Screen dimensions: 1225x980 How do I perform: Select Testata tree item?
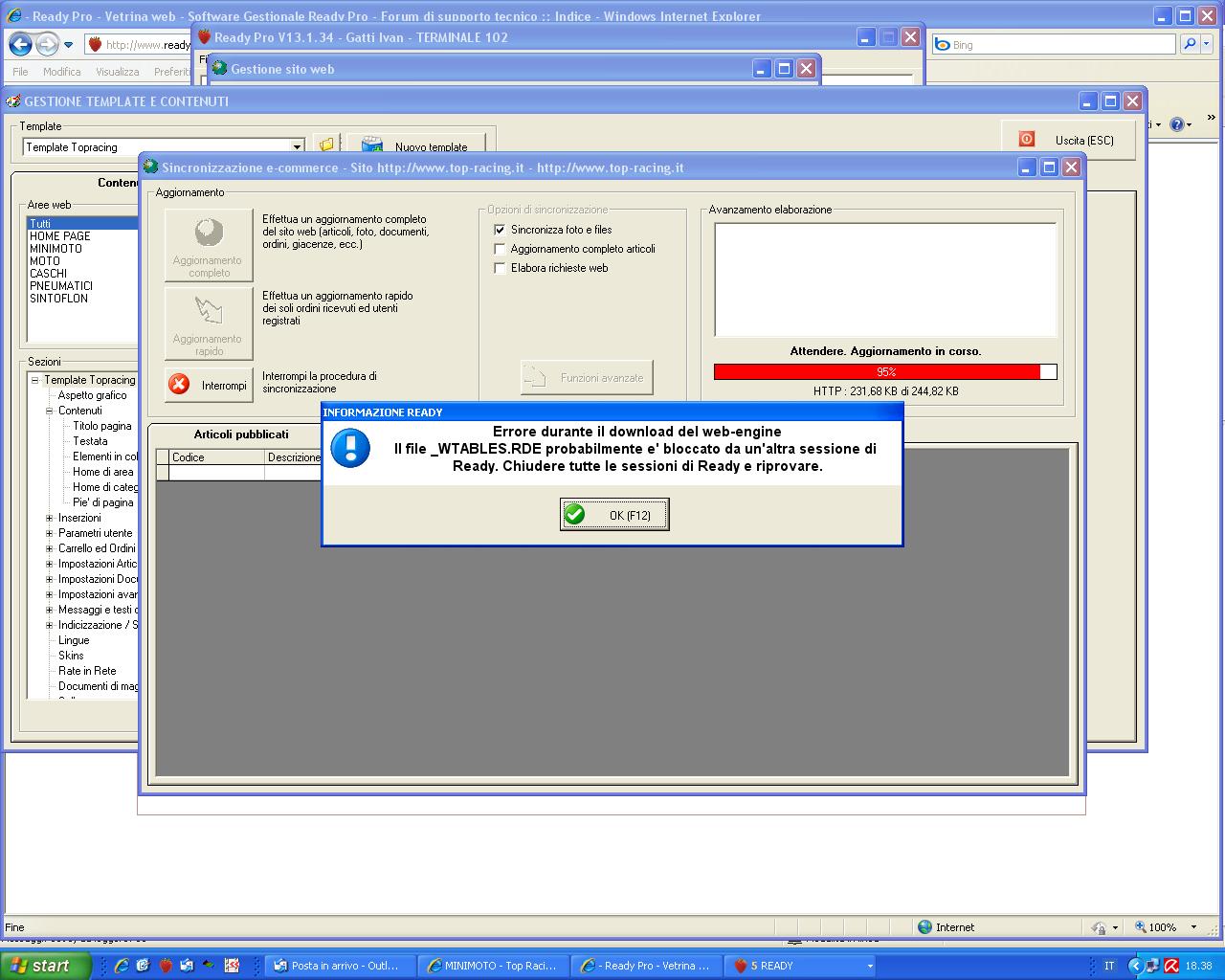(90, 441)
